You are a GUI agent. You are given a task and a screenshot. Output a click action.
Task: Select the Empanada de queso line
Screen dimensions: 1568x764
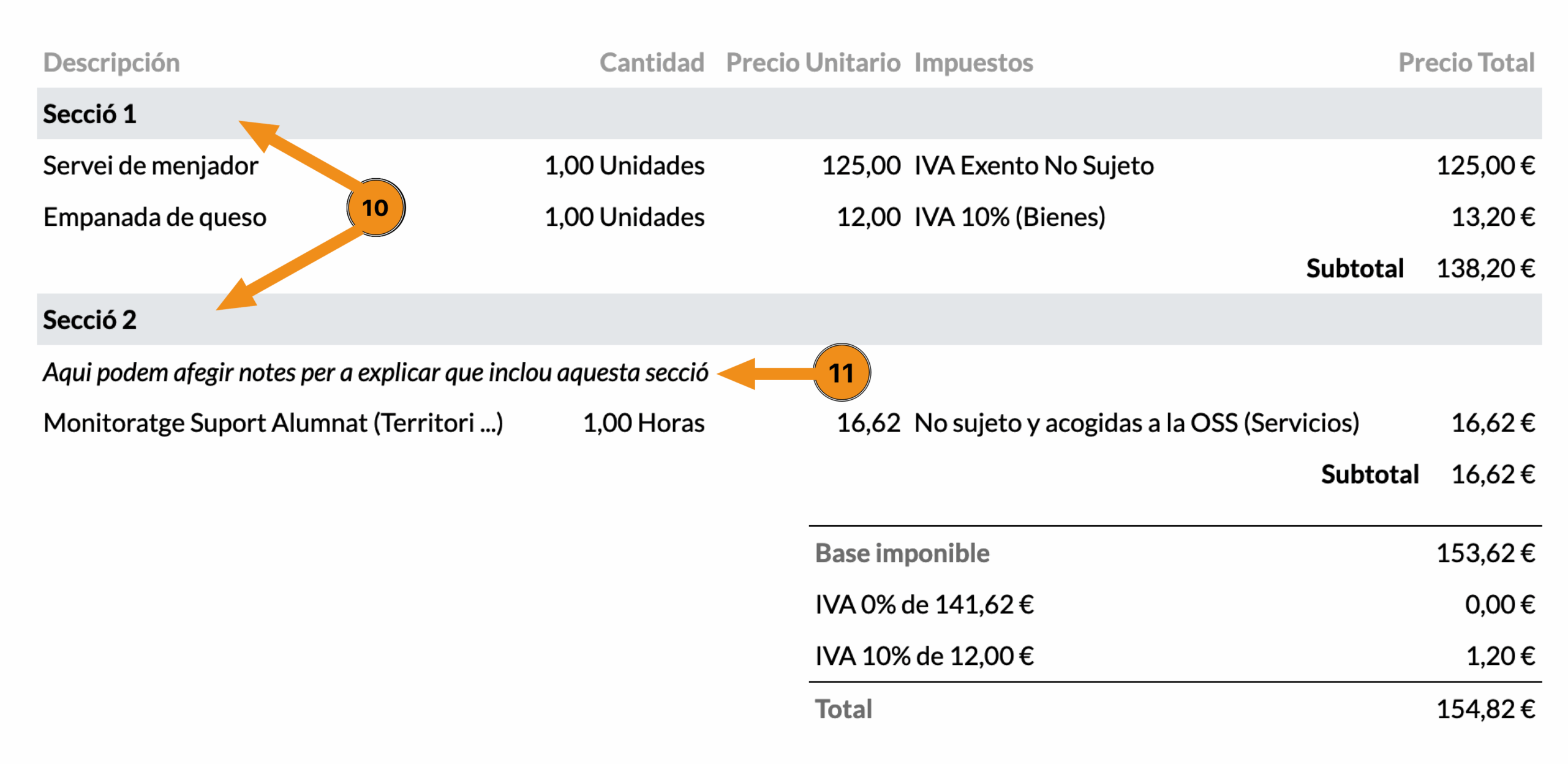(x=155, y=217)
